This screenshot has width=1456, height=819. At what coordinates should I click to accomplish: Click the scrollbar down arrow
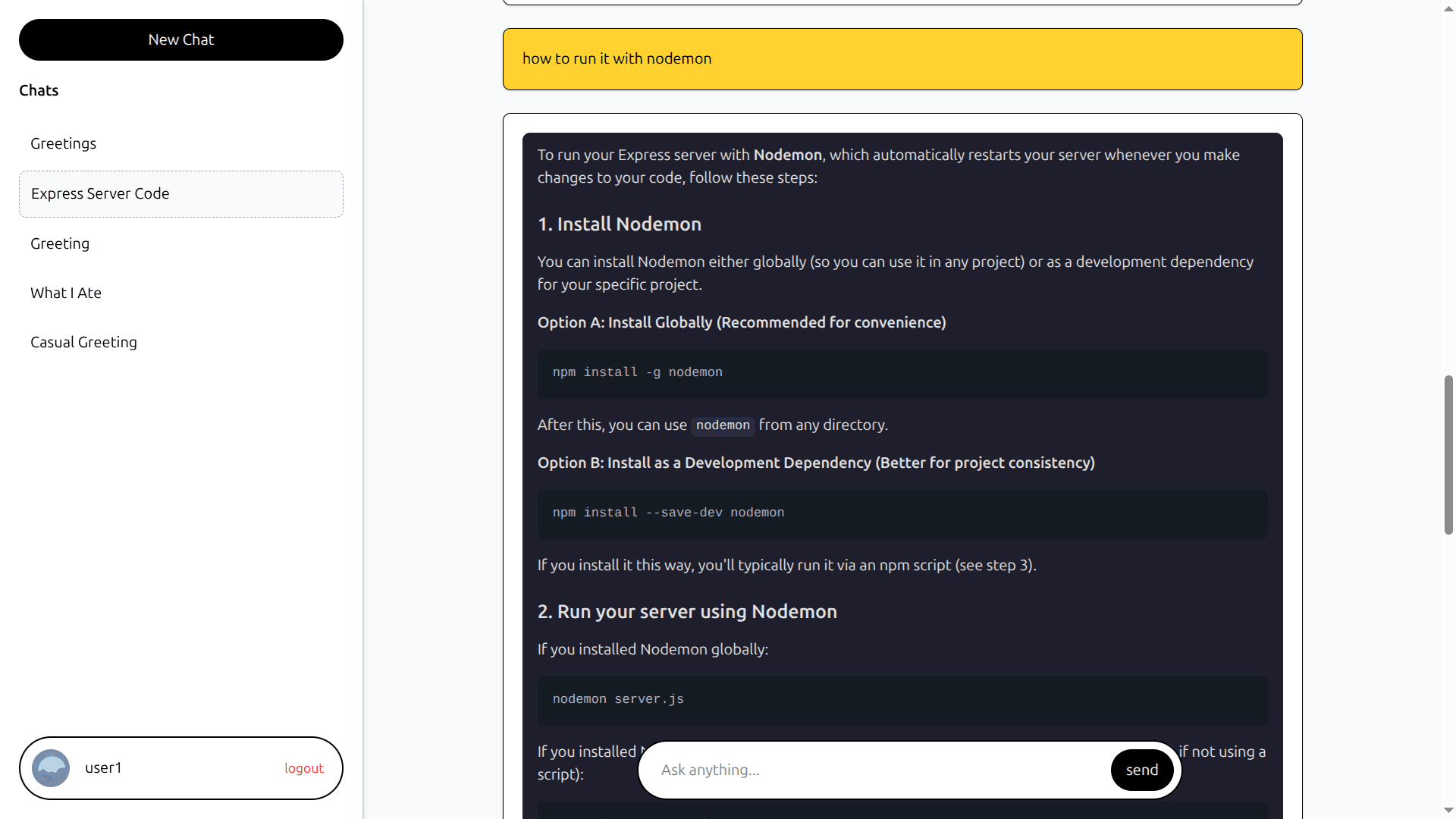[1448, 810]
